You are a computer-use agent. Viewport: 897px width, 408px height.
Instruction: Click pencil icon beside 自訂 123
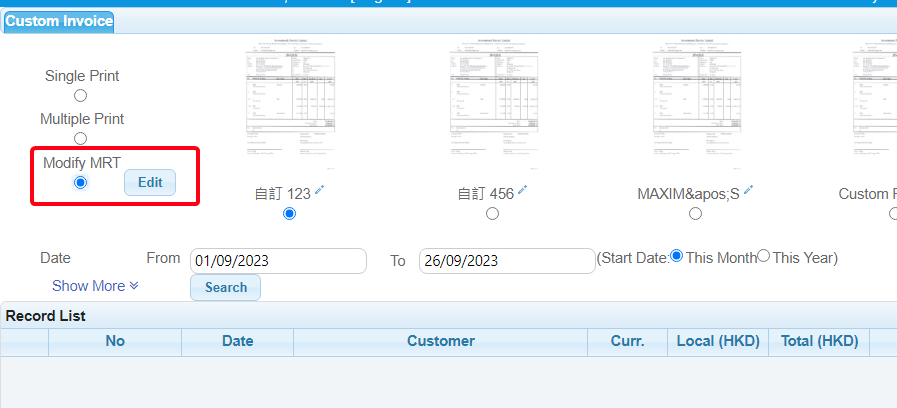[x=318, y=190]
